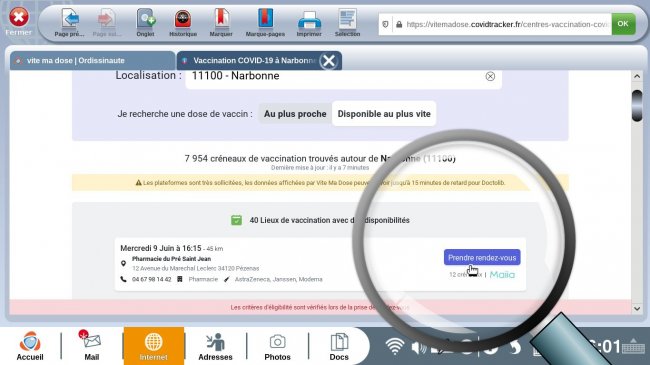Click the Wi-Fi status icon

coord(395,346)
